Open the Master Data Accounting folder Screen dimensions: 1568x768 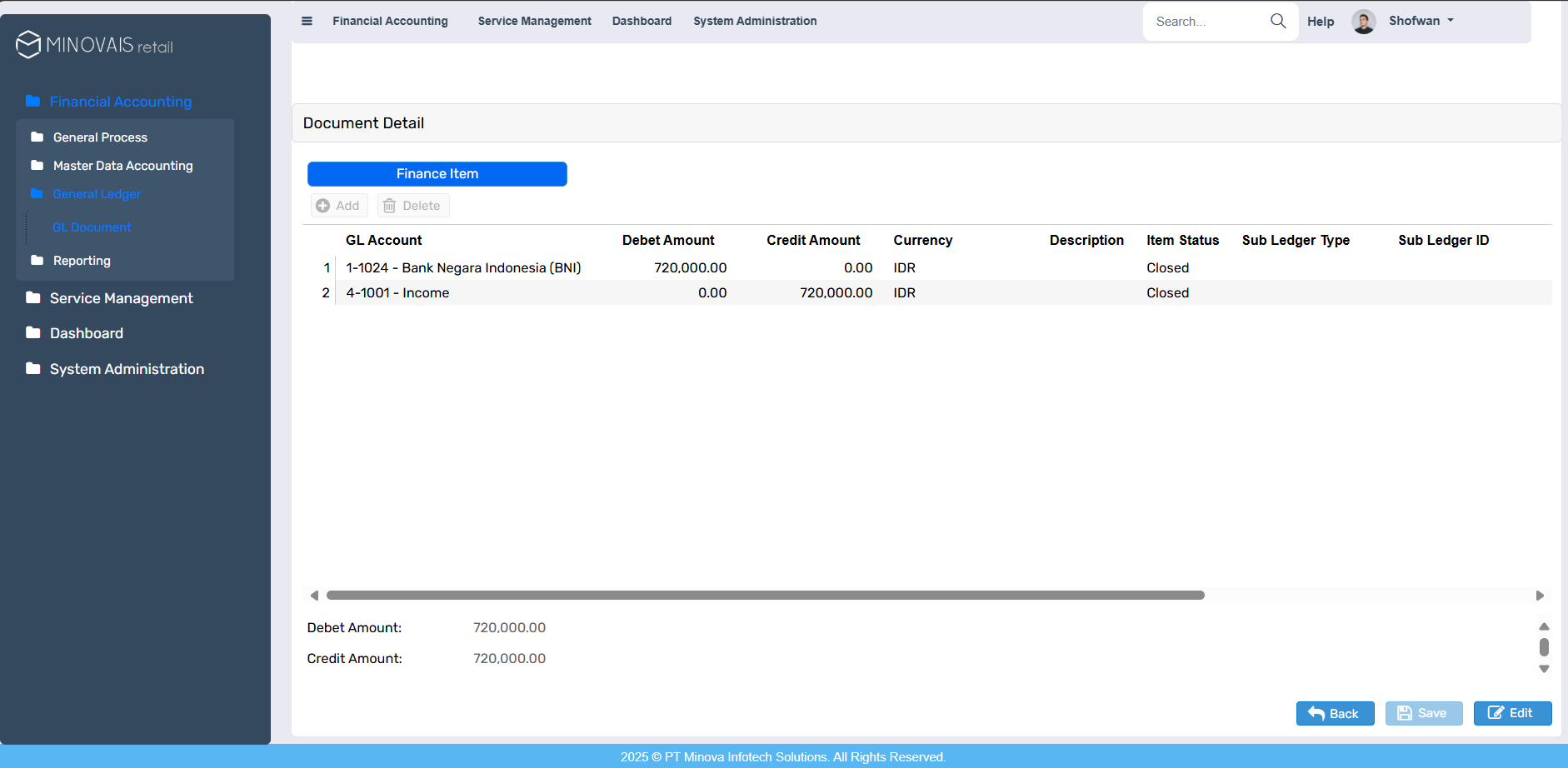pos(122,166)
